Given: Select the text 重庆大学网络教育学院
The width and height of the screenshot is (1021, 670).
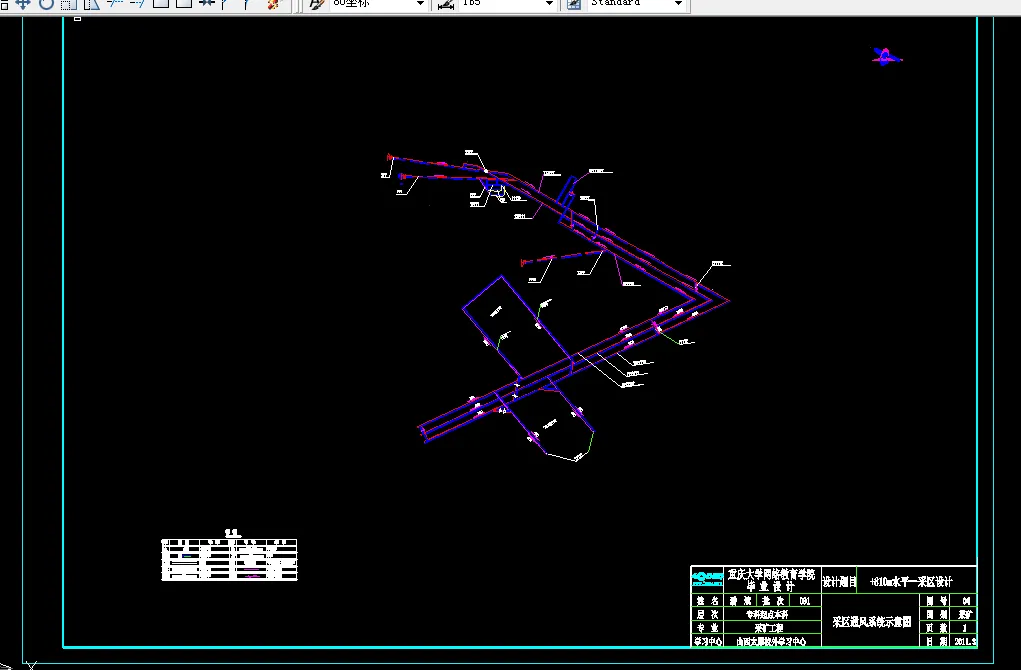Looking at the screenshot, I should [772, 574].
